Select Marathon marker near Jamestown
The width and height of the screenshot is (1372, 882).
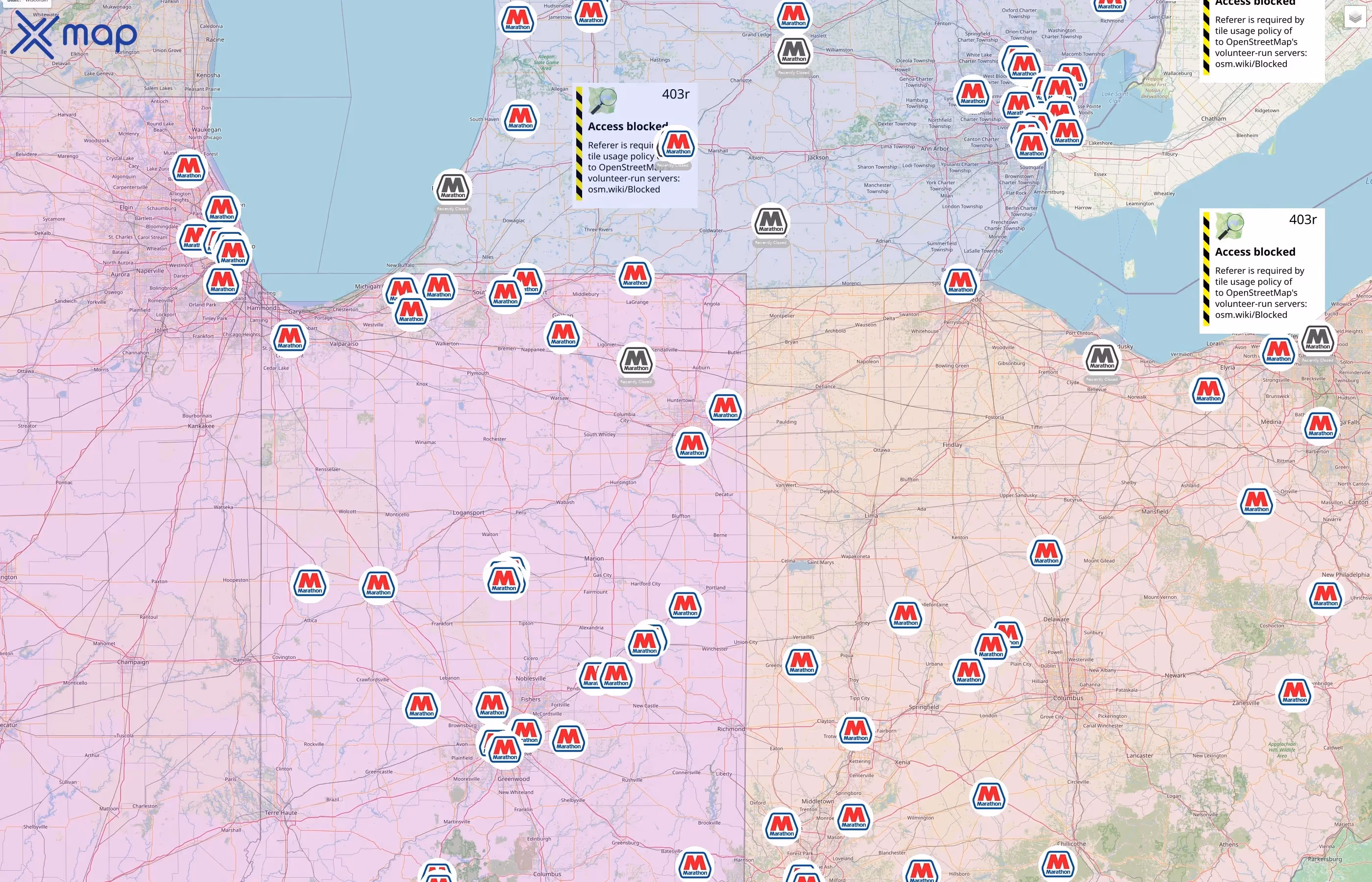591,14
